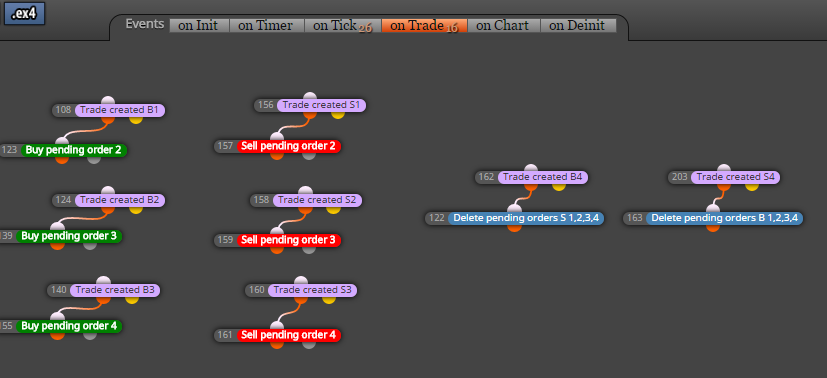827x378 pixels.
Task: Click block ID 156 label
Action: (265, 105)
